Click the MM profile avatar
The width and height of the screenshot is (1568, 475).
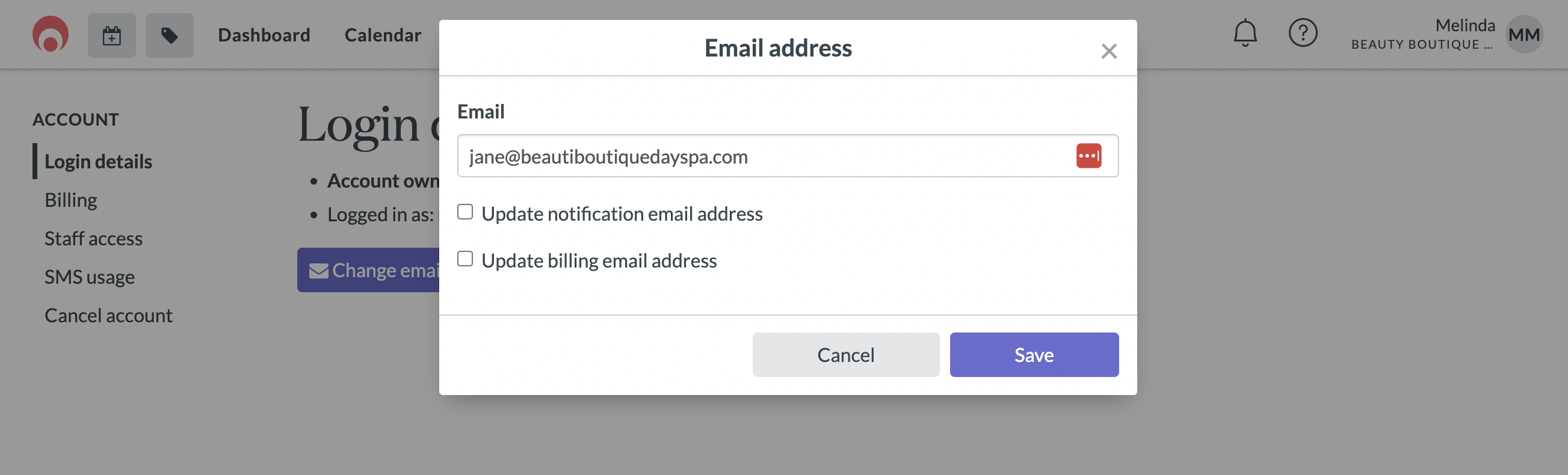click(1523, 35)
